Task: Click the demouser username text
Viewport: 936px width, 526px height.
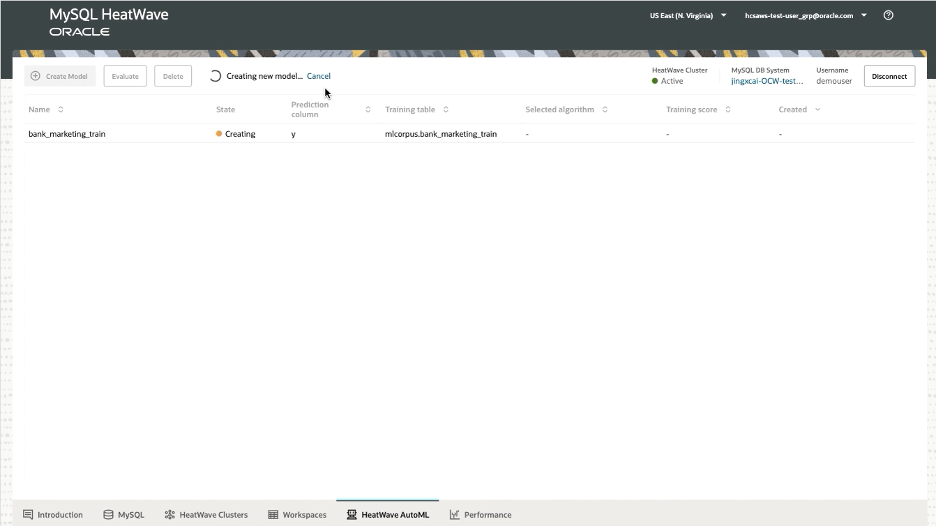Action: click(x=834, y=81)
